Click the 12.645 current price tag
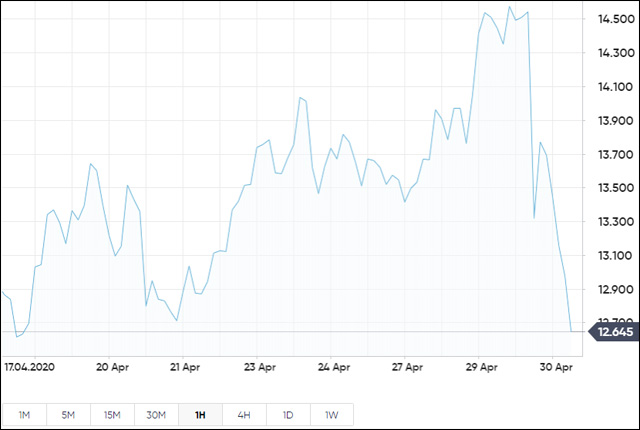 [x=612, y=332]
